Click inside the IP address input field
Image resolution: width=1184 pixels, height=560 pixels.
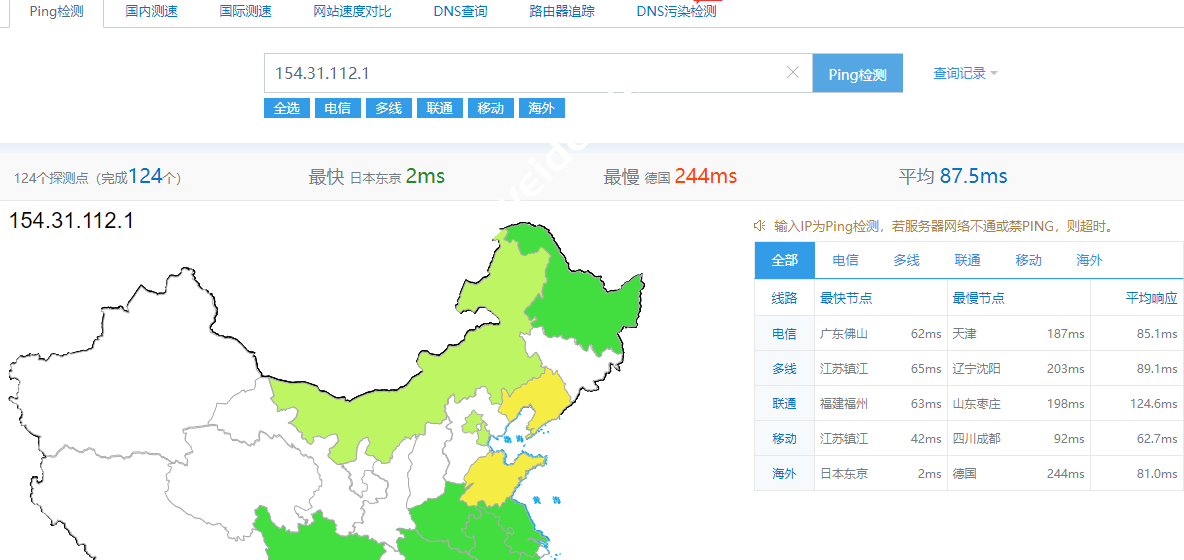click(x=520, y=73)
